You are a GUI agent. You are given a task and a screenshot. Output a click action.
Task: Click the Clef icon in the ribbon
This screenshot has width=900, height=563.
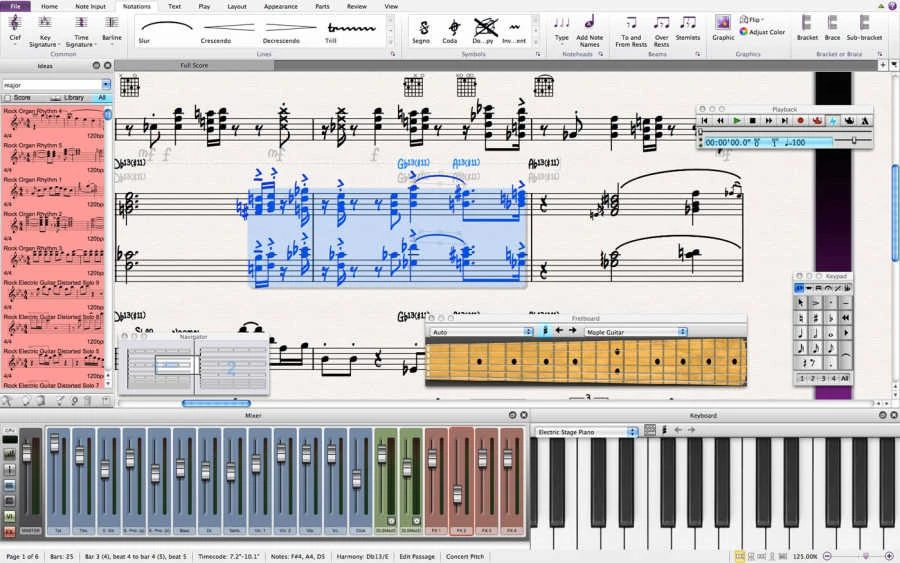[x=15, y=23]
